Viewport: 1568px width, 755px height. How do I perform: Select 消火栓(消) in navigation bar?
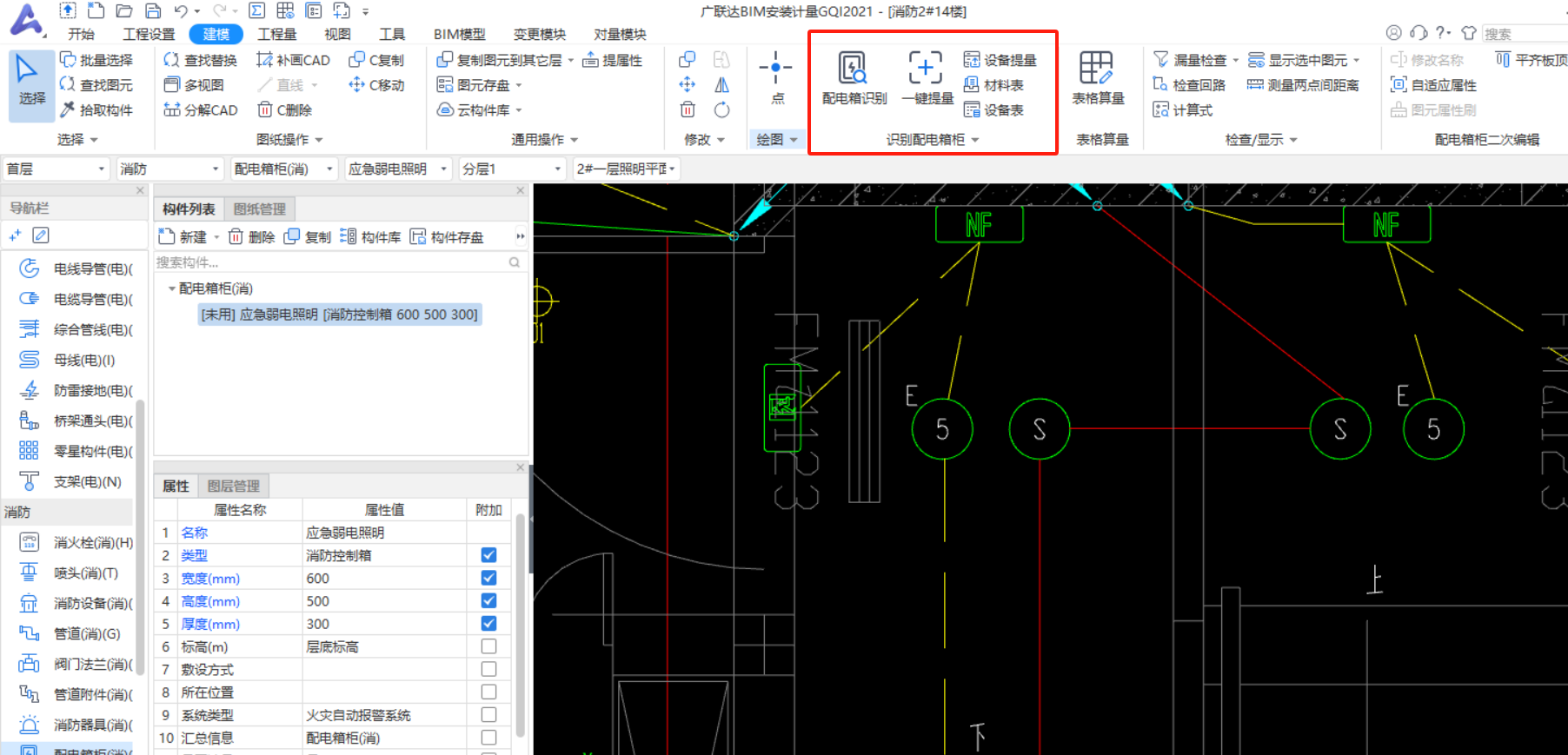pos(75,543)
